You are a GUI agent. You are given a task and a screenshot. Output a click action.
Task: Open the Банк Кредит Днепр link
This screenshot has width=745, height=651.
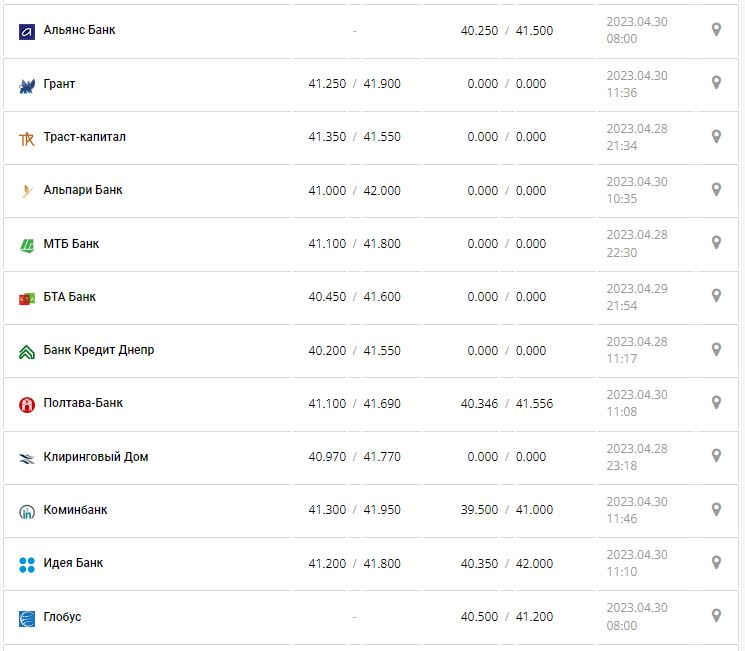pos(99,350)
